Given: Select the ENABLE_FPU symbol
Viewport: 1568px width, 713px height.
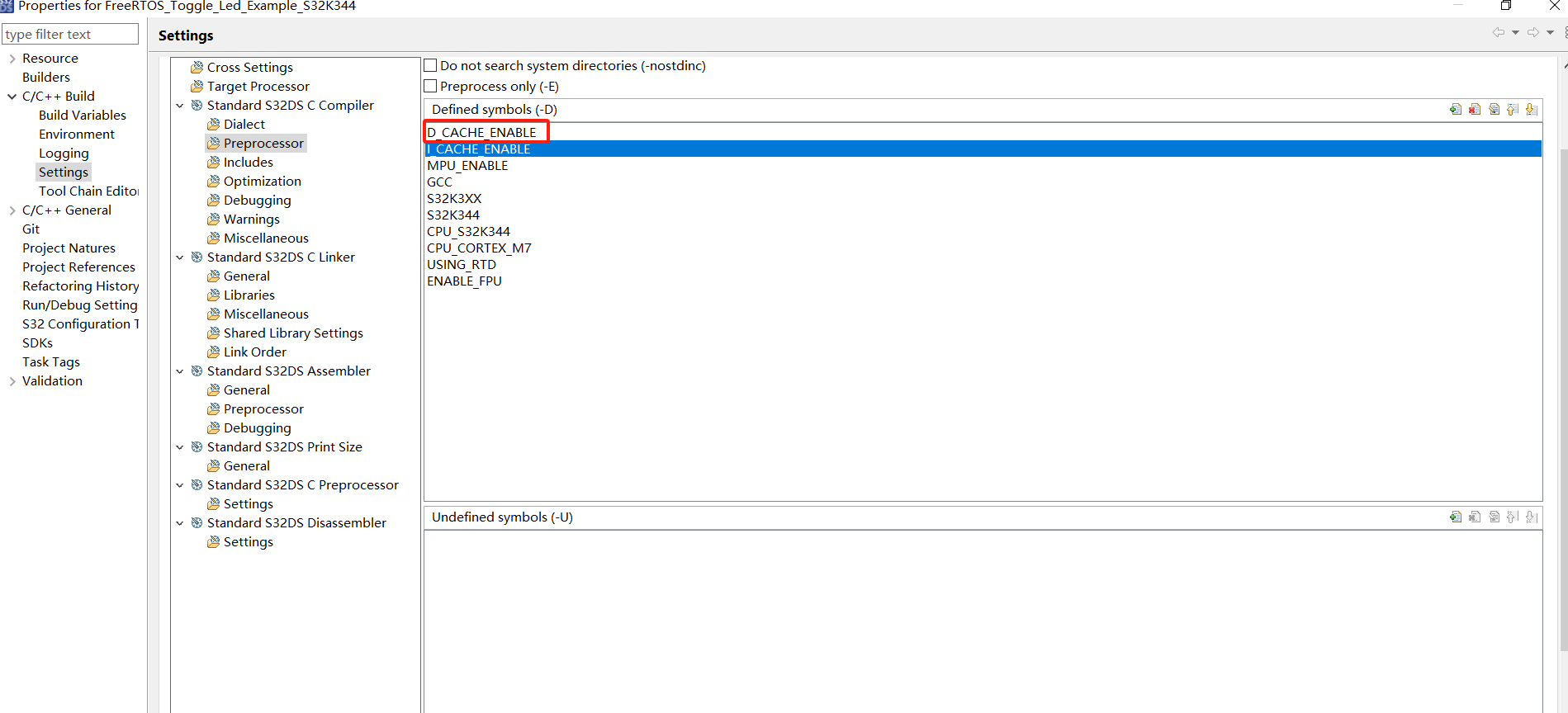Looking at the screenshot, I should [x=464, y=281].
